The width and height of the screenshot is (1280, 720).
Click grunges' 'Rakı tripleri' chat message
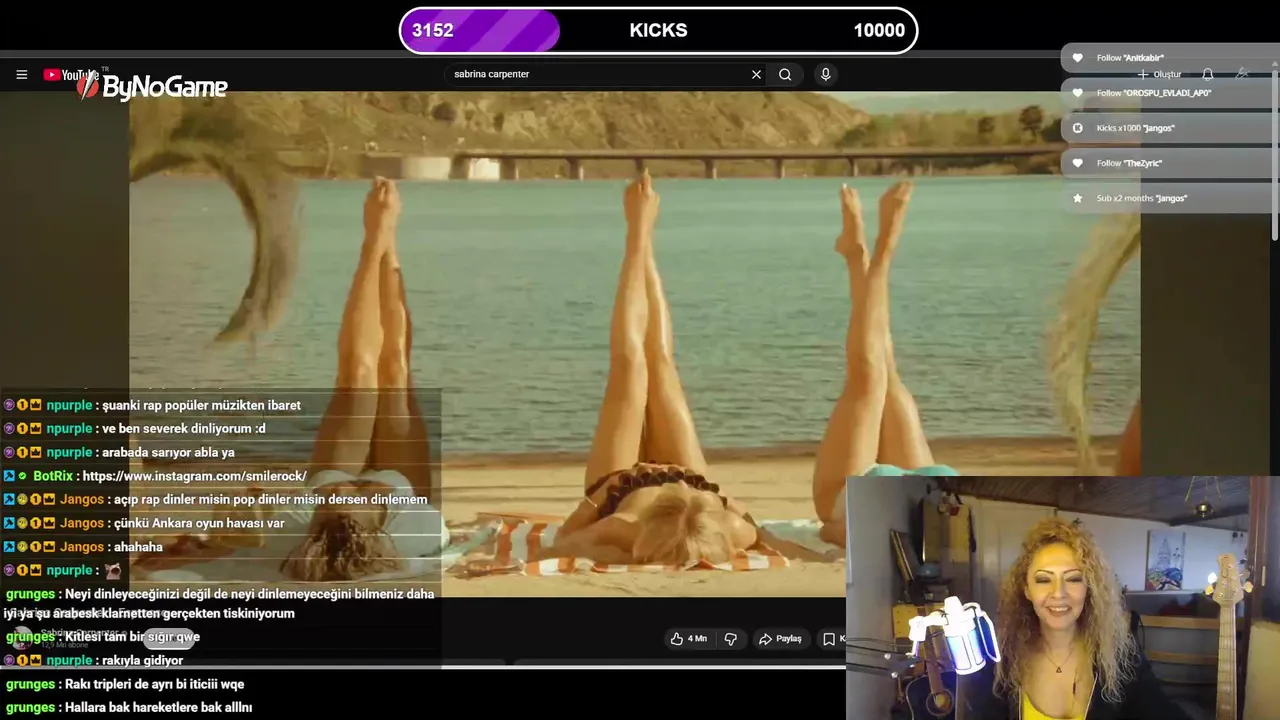[124, 684]
